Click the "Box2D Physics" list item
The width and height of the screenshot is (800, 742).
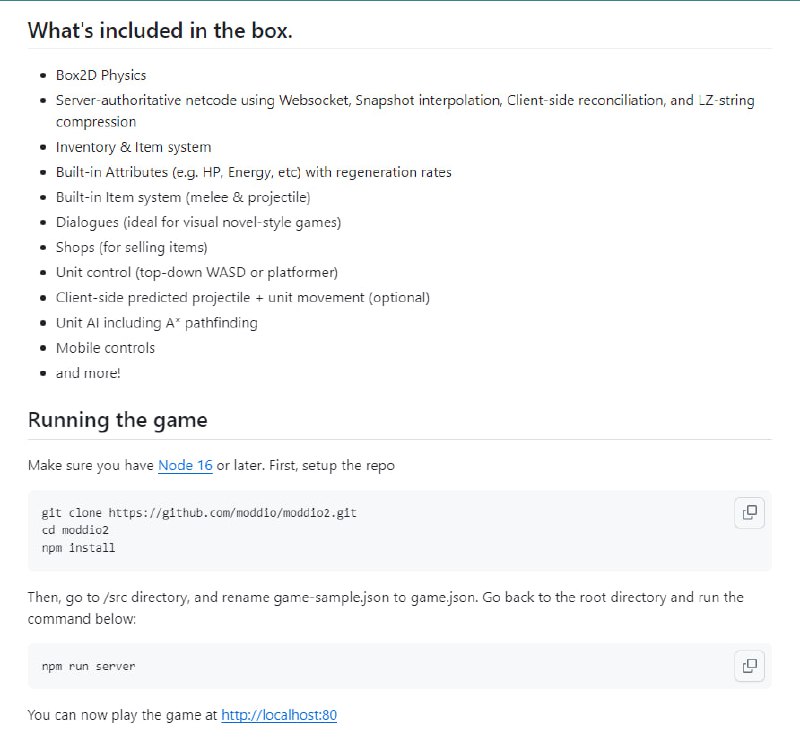click(x=101, y=75)
